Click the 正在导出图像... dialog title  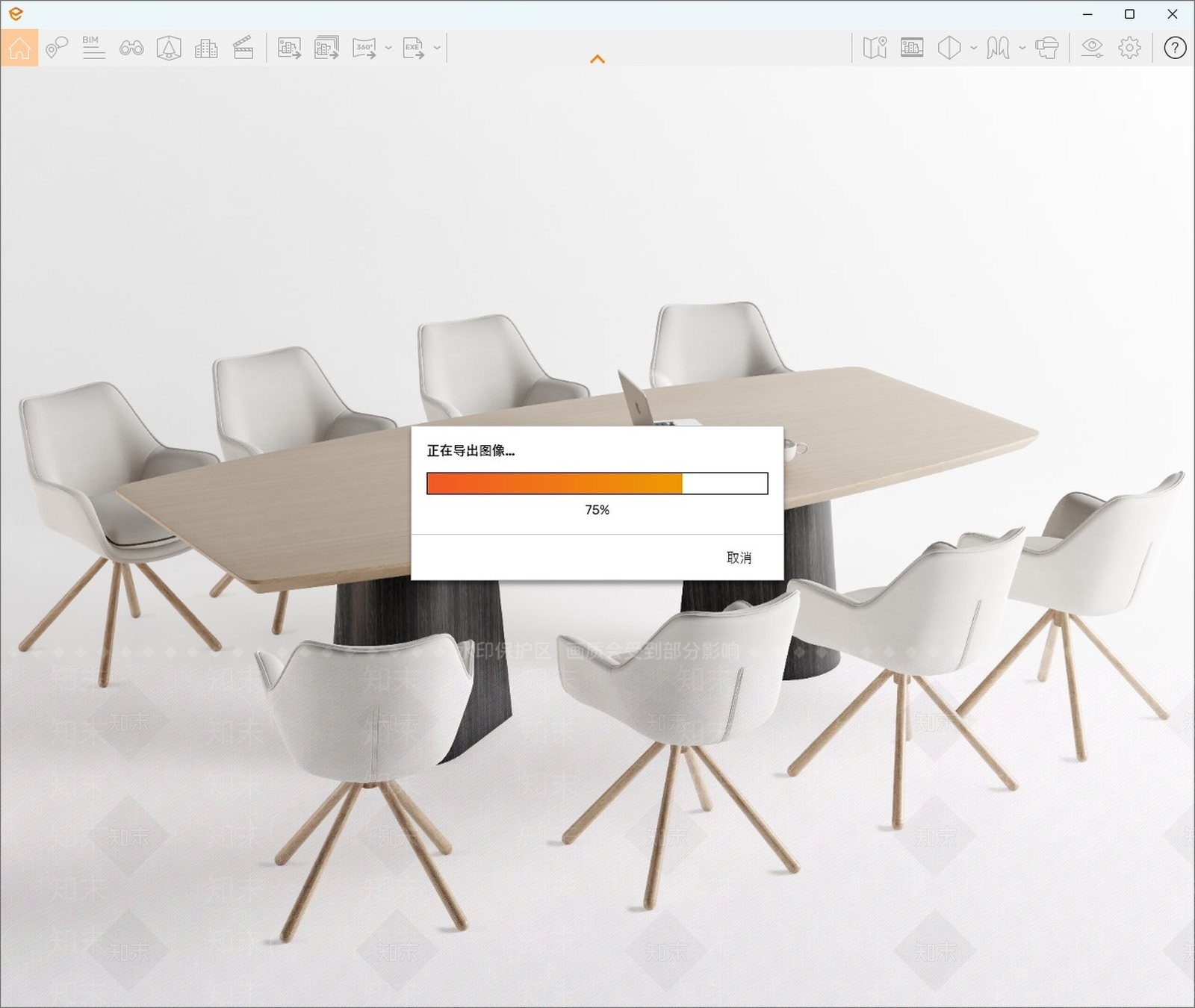(x=471, y=451)
